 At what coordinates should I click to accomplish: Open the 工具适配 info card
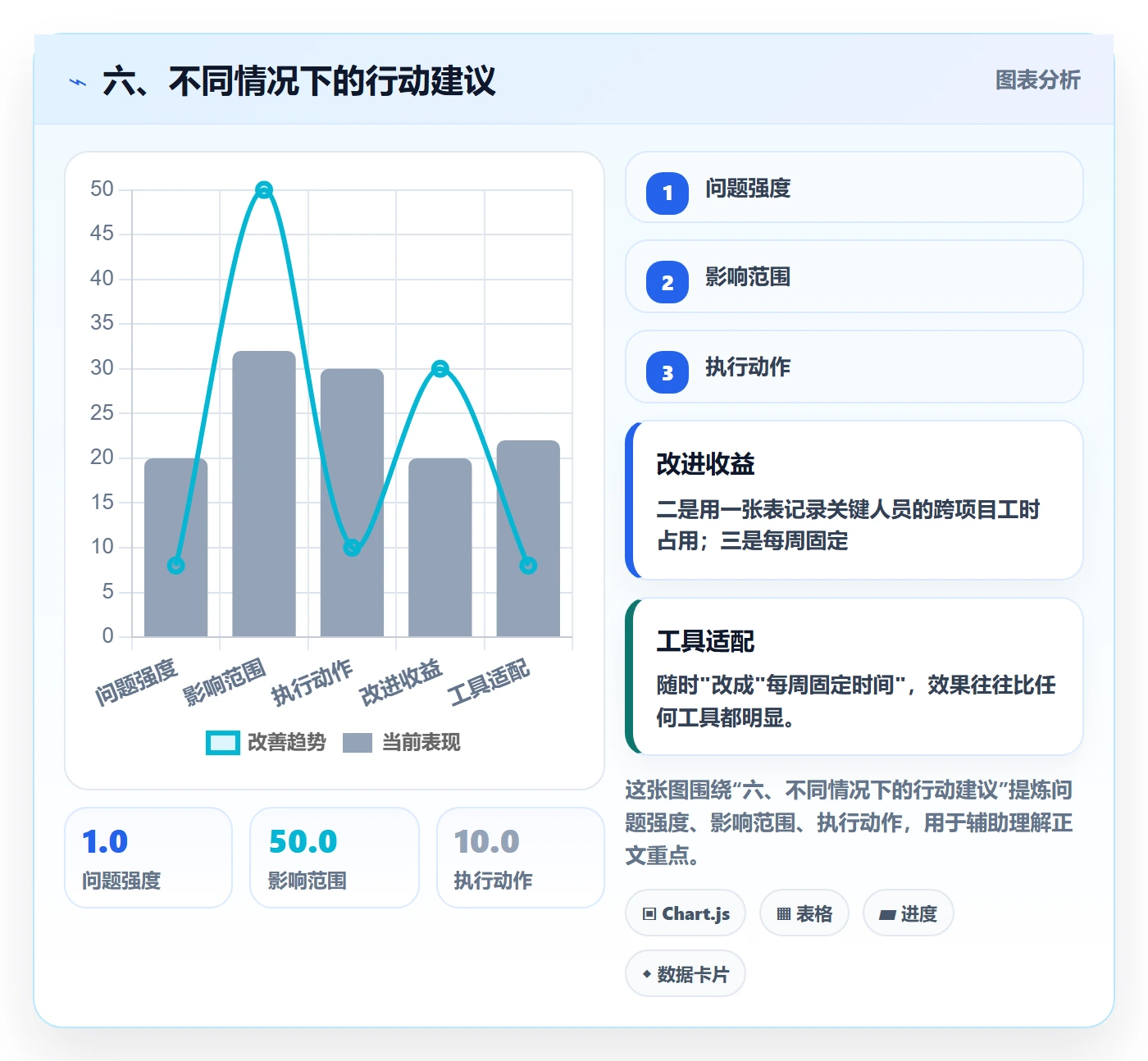tap(854, 676)
